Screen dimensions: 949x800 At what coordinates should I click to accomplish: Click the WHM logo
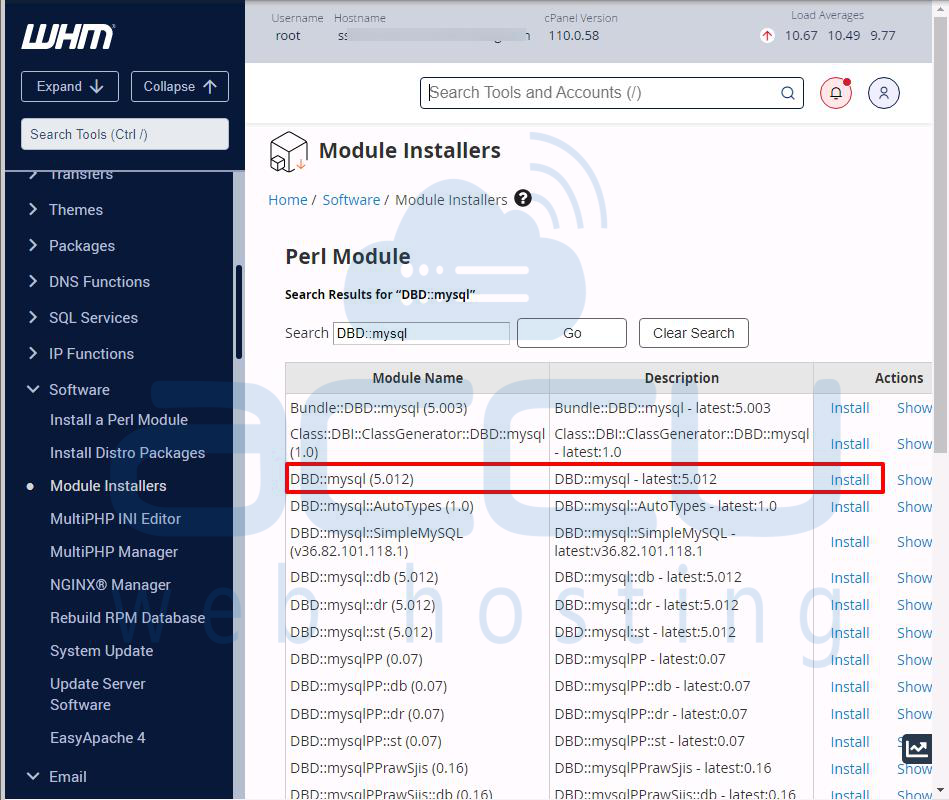(68, 37)
